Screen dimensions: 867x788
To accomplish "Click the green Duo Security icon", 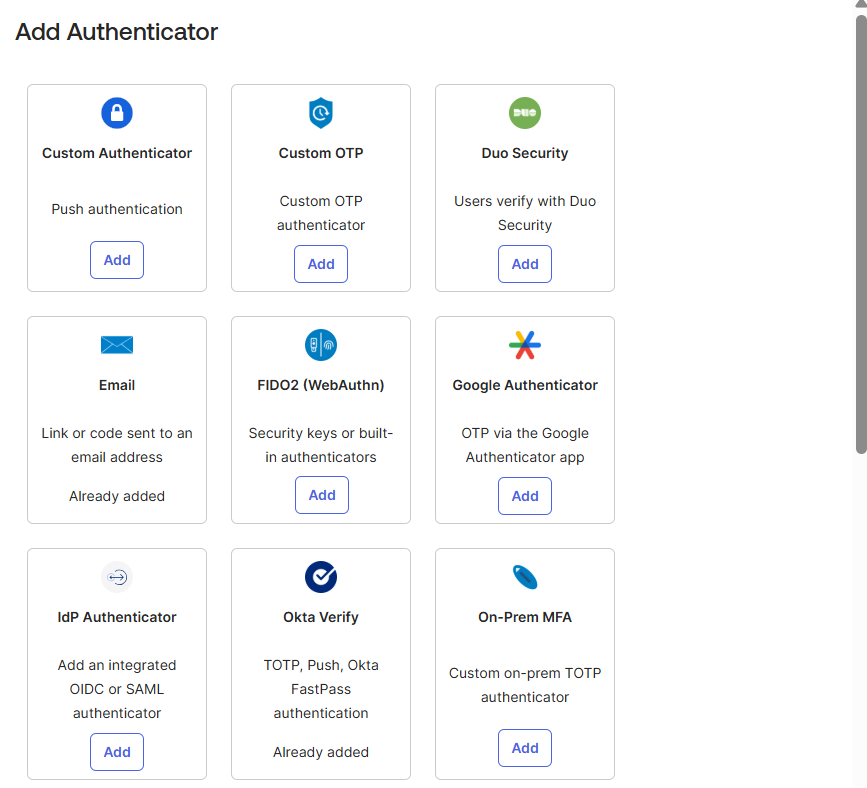I will tap(525, 113).
